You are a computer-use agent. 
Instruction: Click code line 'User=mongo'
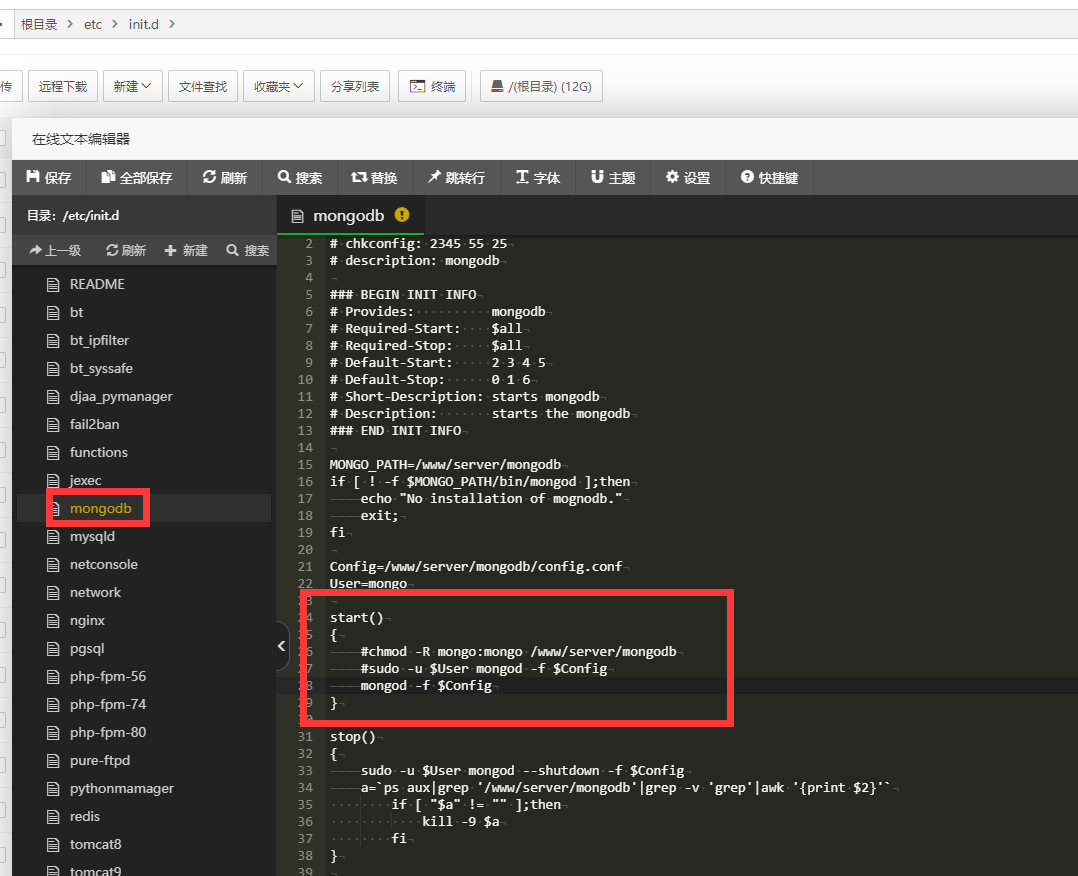pyautogui.click(x=368, y=584)
